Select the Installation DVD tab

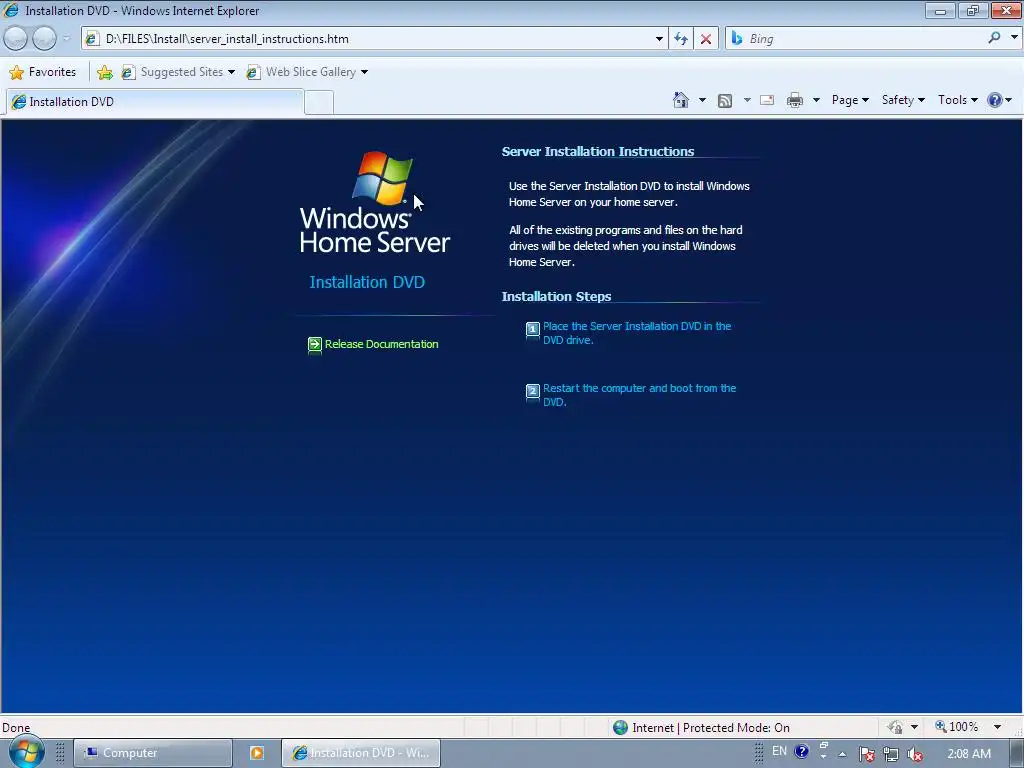(155, 102)
